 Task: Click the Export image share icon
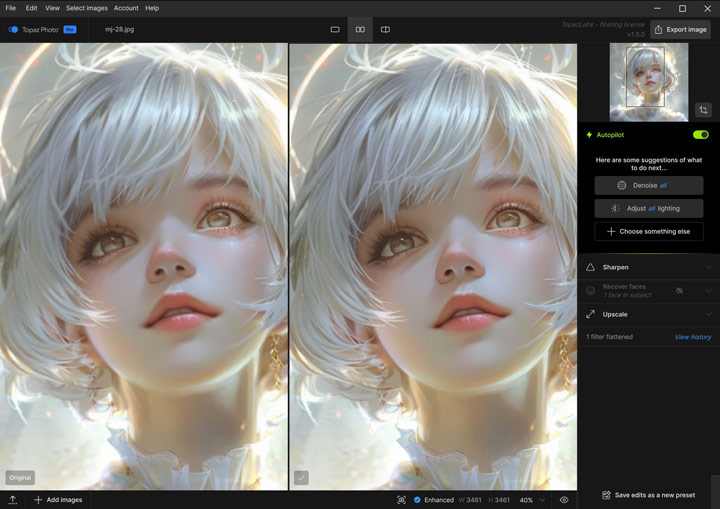(658, 29)
